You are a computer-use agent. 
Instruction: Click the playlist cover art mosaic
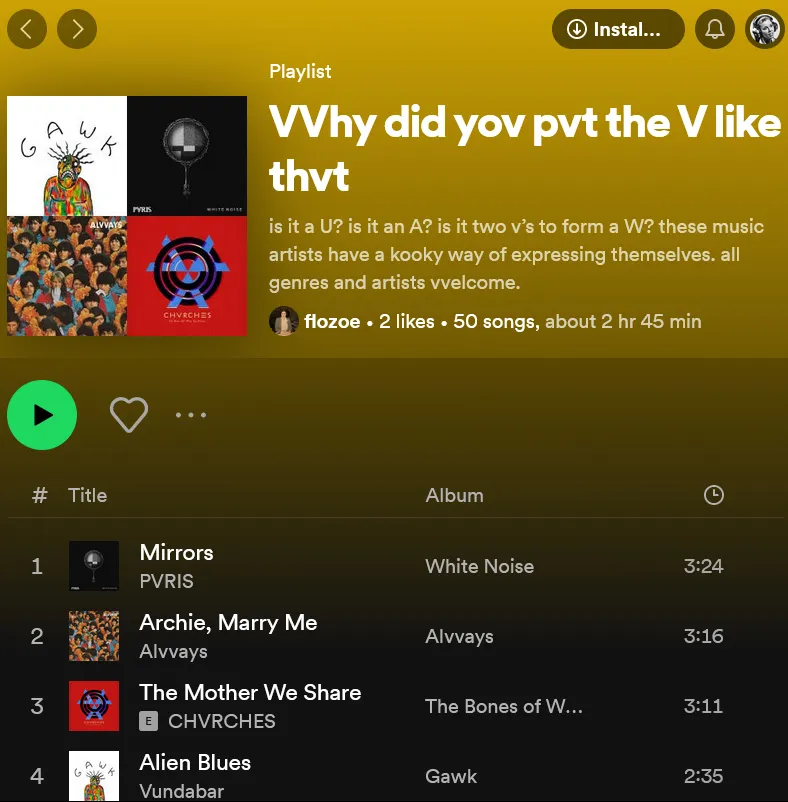pyautogui.click(x=127, y=216)
